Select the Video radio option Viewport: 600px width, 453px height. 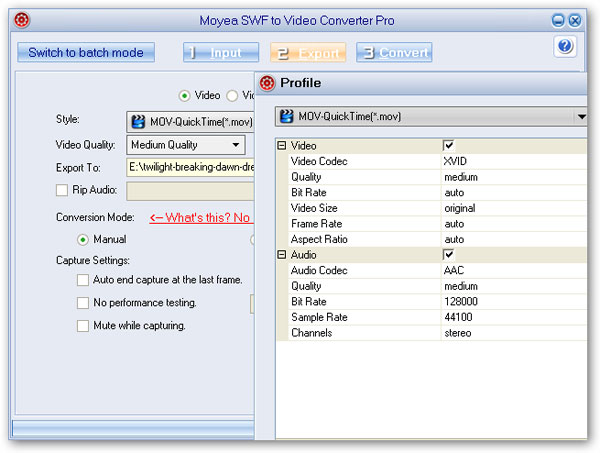184,96
